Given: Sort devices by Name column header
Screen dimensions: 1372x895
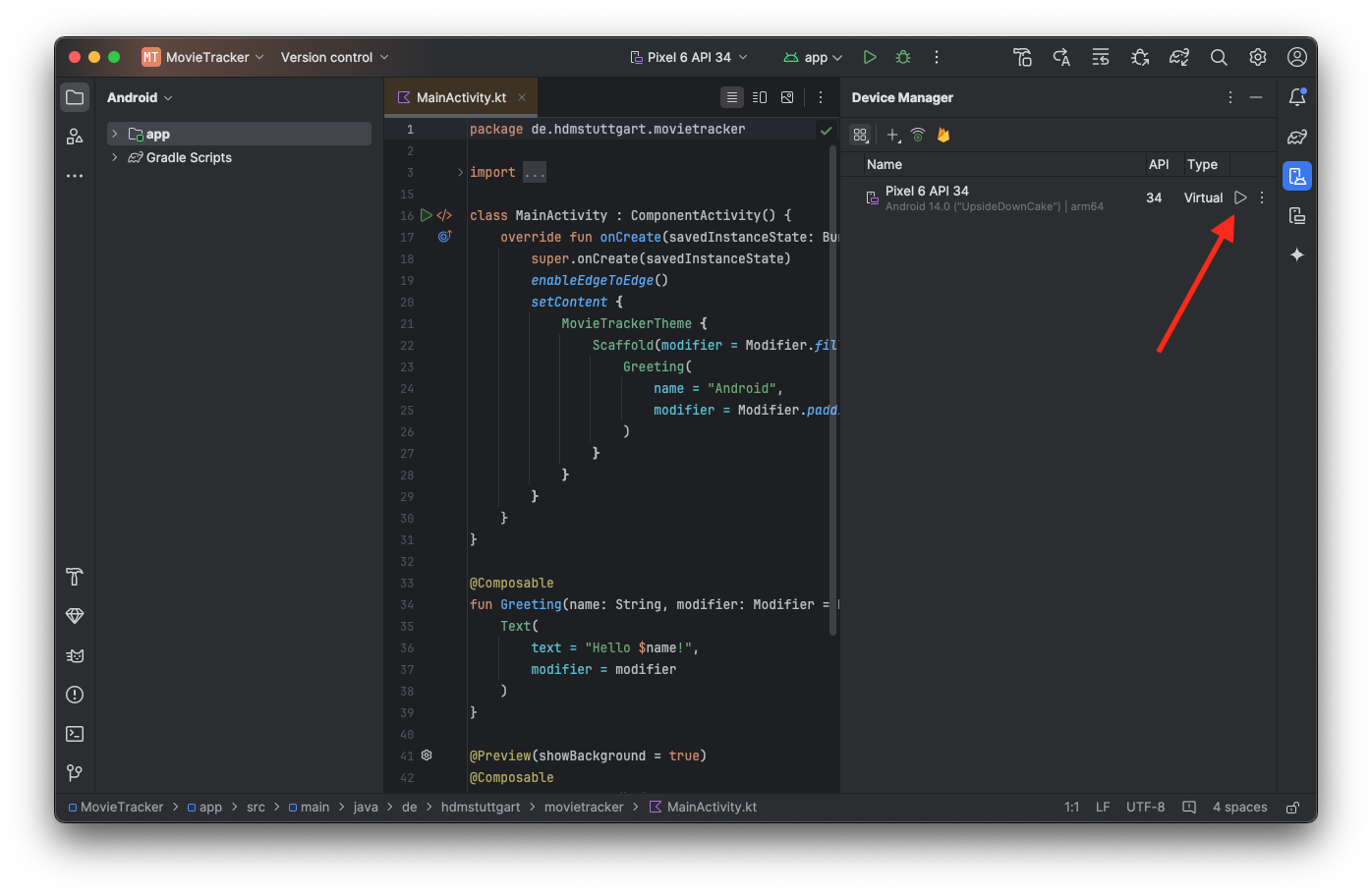Looking at the screenshot, I should (x=885, y=164).
